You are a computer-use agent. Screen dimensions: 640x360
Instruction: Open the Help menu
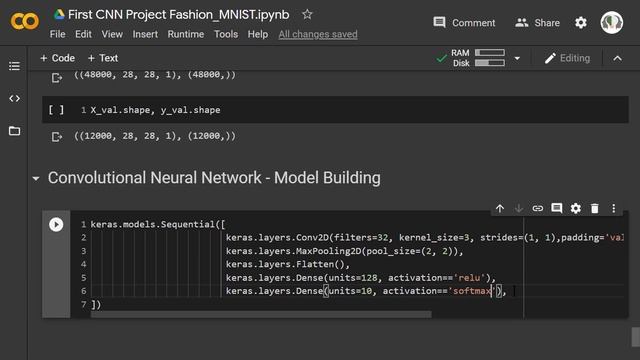coord(258,34)
